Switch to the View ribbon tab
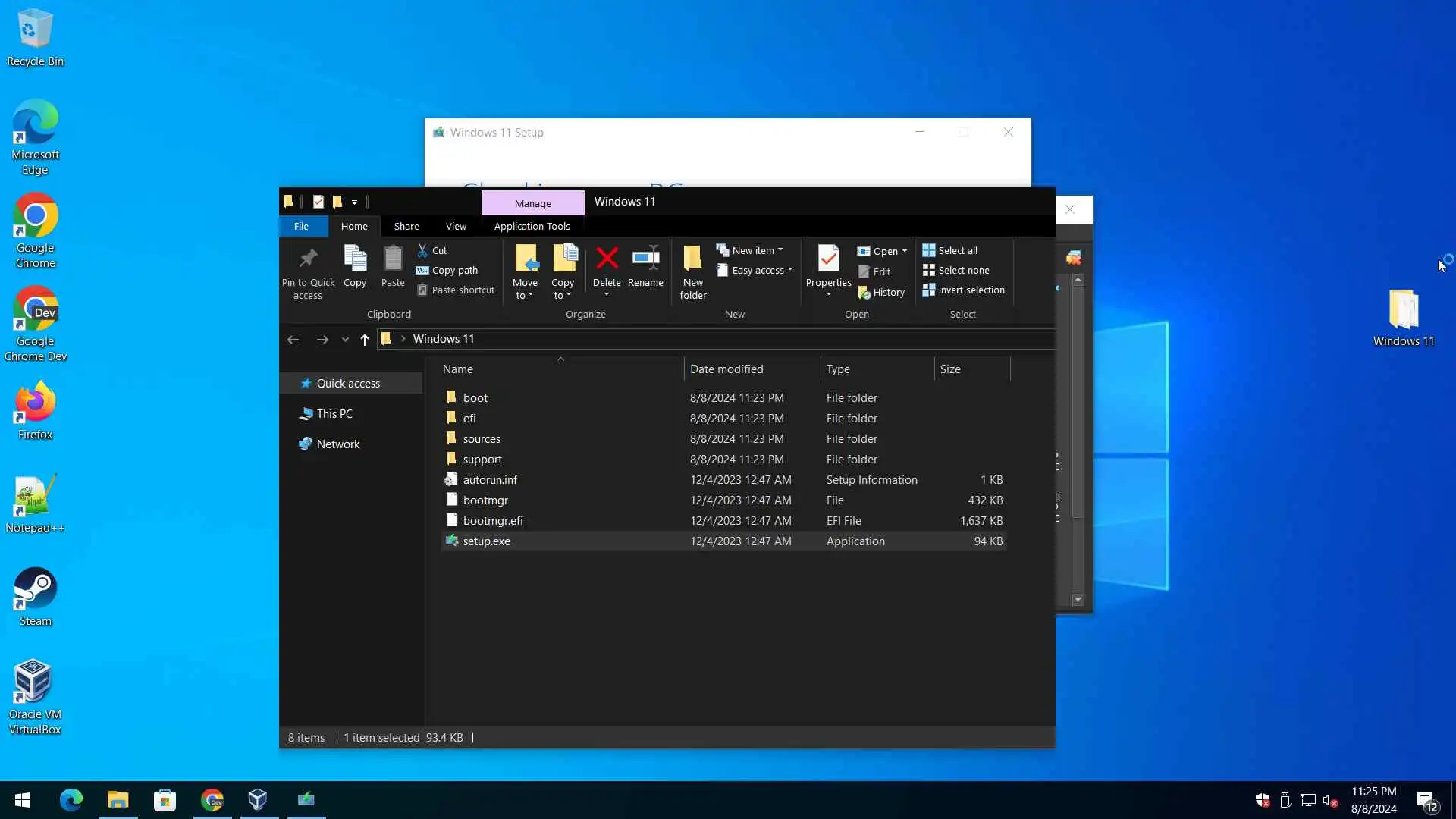 (x=456, y=226)
